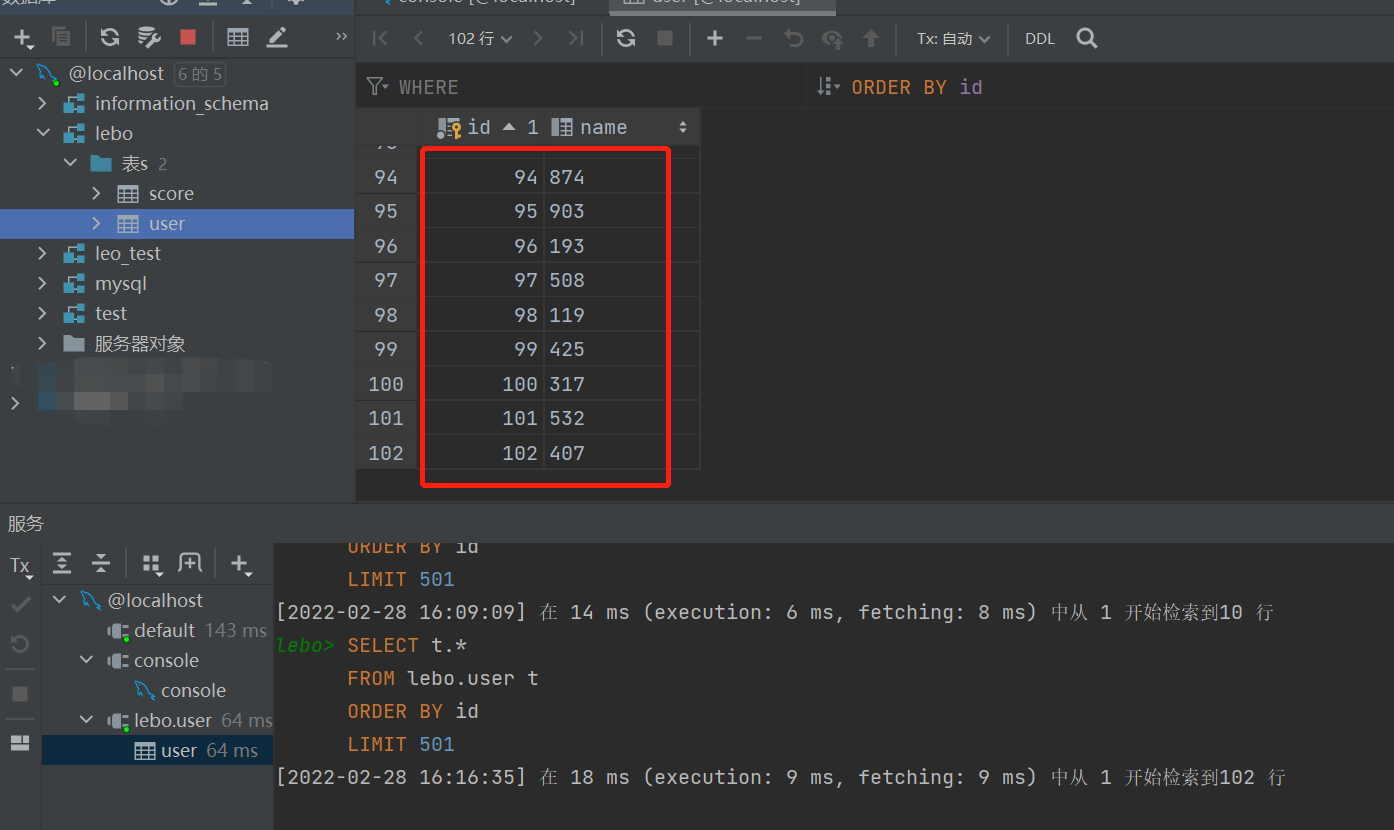Open the WHERE filter history icon
Image resolution: width=1394 pixels, height=830 pixels.
(378, 87)
